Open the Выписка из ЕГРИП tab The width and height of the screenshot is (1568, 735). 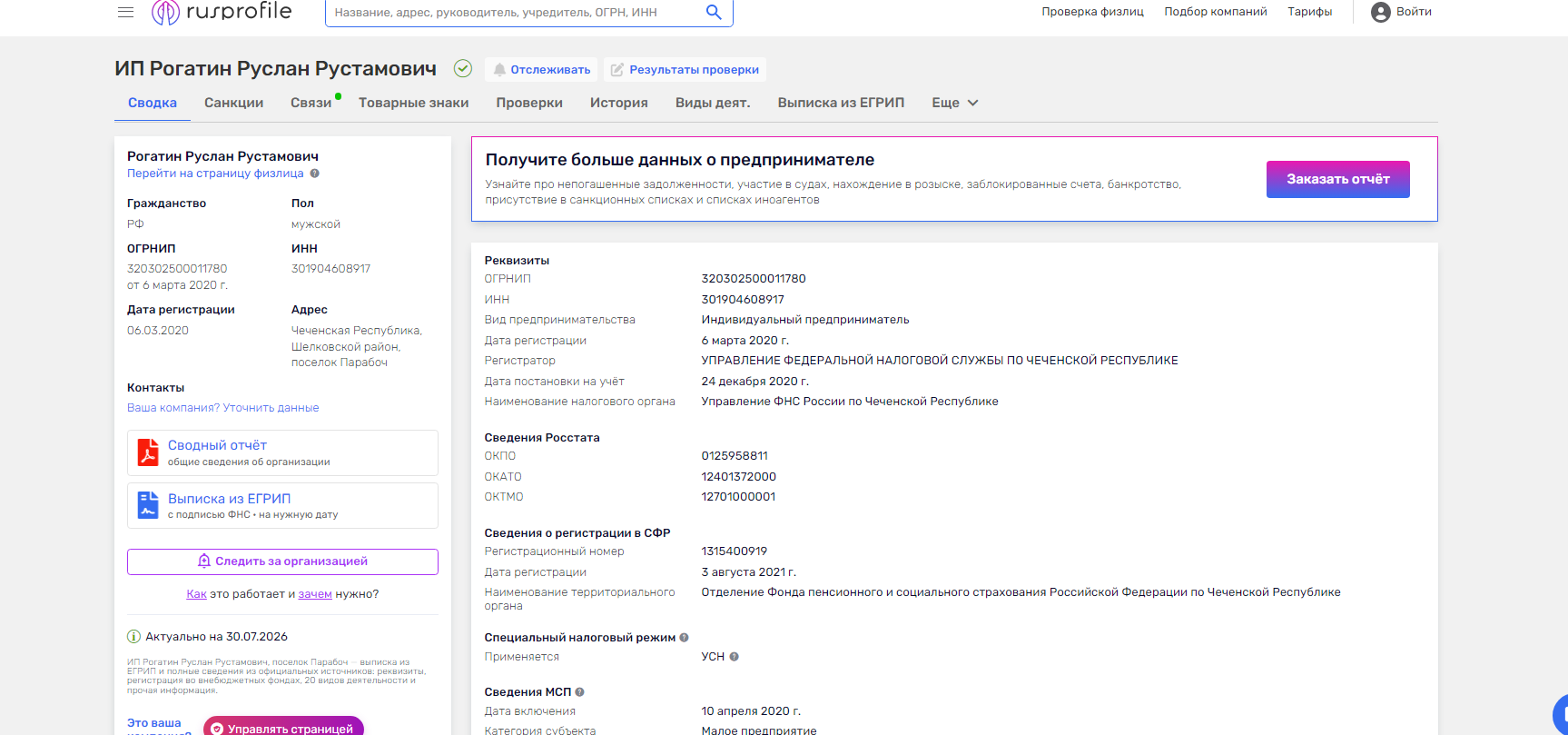point(841,103)
